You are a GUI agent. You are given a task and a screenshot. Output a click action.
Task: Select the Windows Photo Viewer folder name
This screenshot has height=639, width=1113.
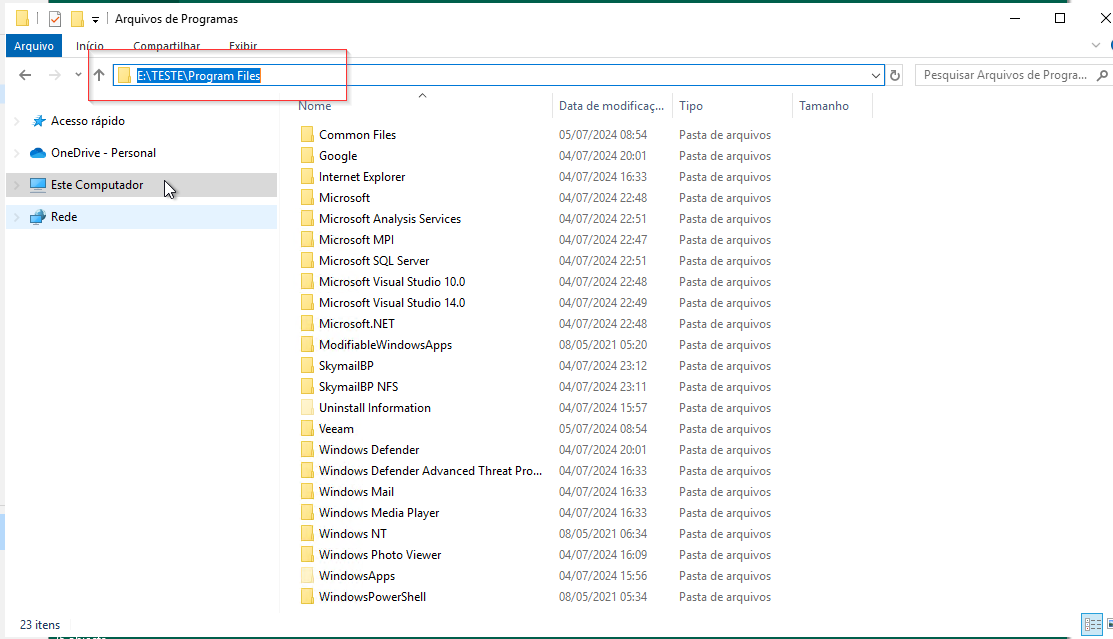380,555
